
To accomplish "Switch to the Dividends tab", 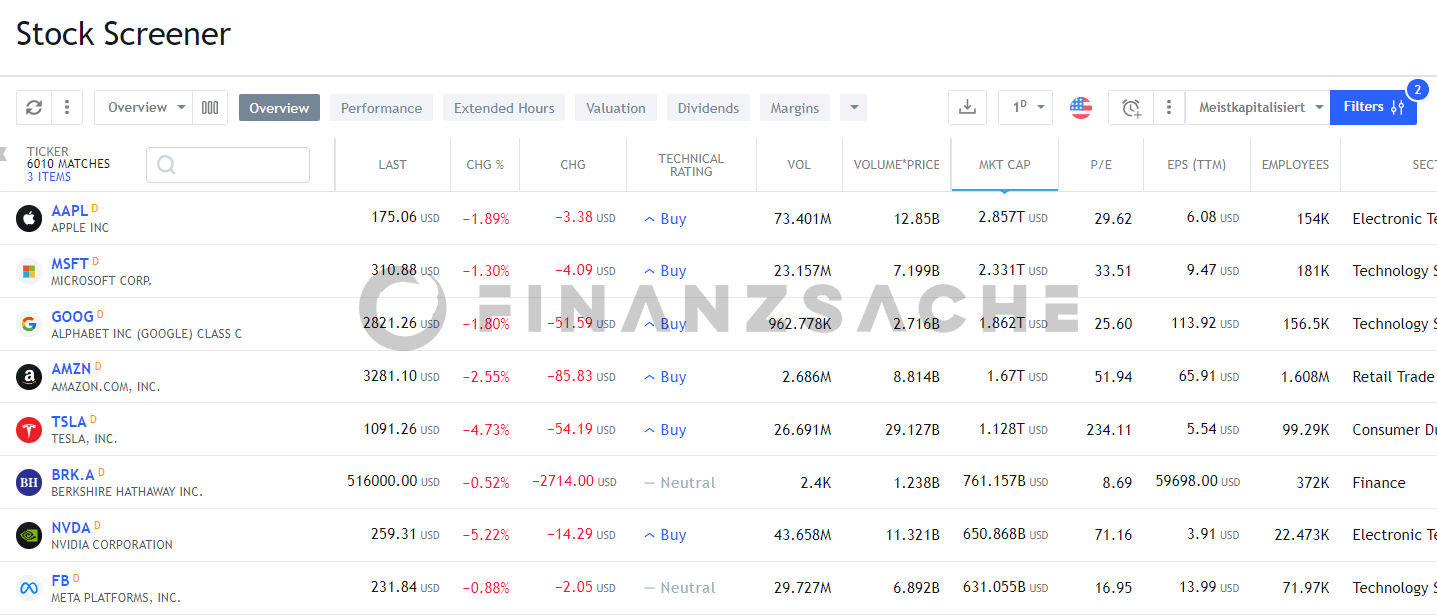I will pyautogui.click(x=708, y=108).
